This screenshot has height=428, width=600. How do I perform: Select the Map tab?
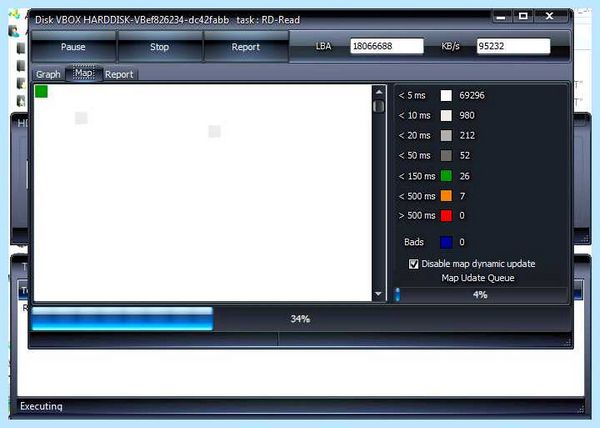coord(84,73)
